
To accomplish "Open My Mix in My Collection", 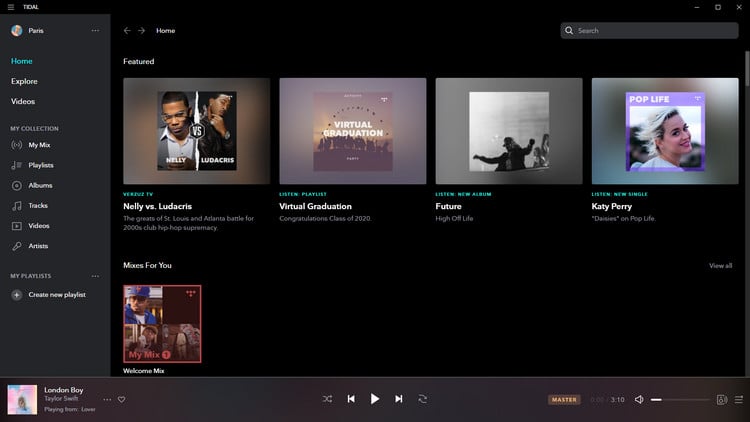I will click(39, 145).
